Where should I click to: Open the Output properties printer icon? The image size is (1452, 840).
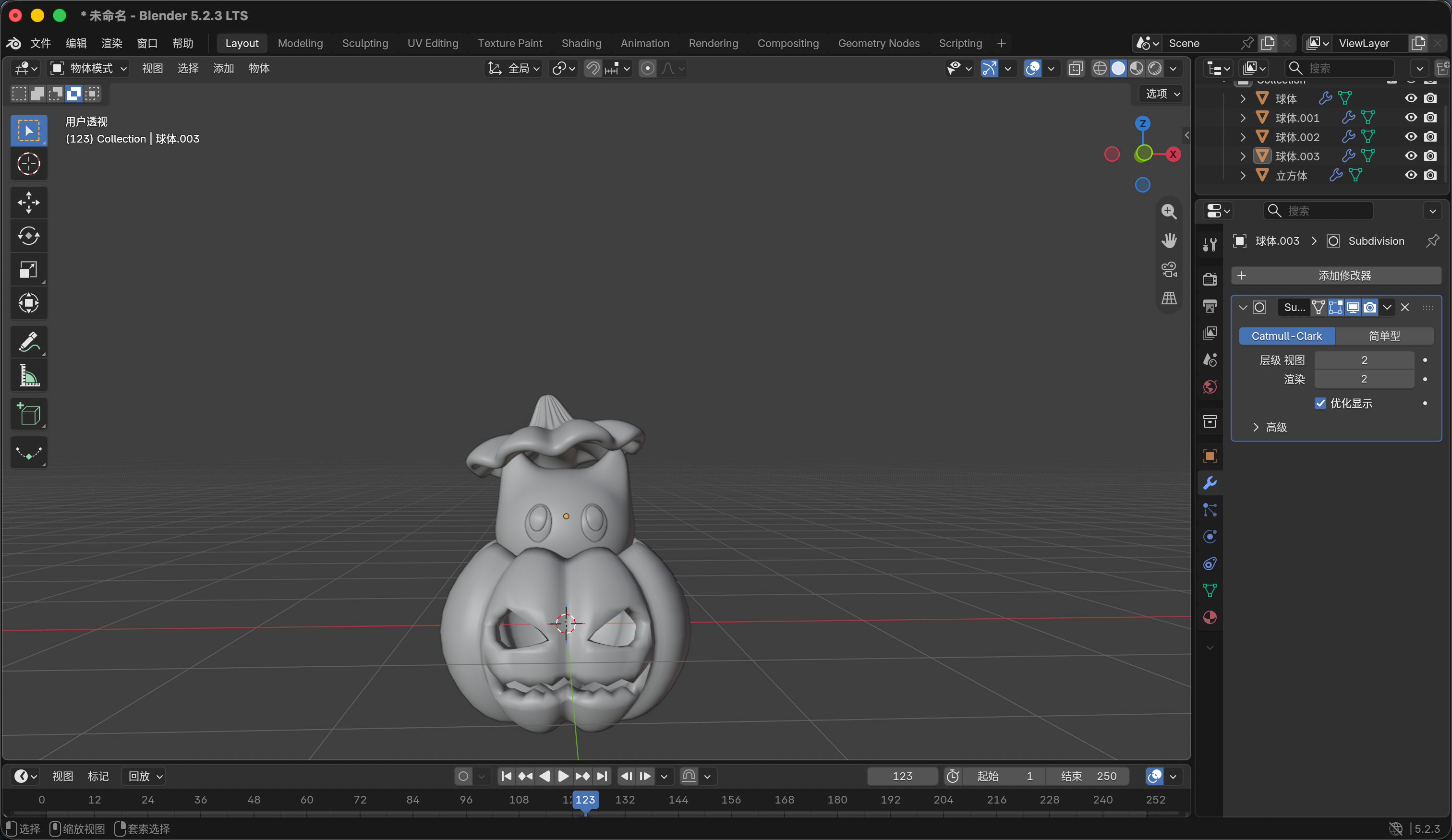point(1210,306)
